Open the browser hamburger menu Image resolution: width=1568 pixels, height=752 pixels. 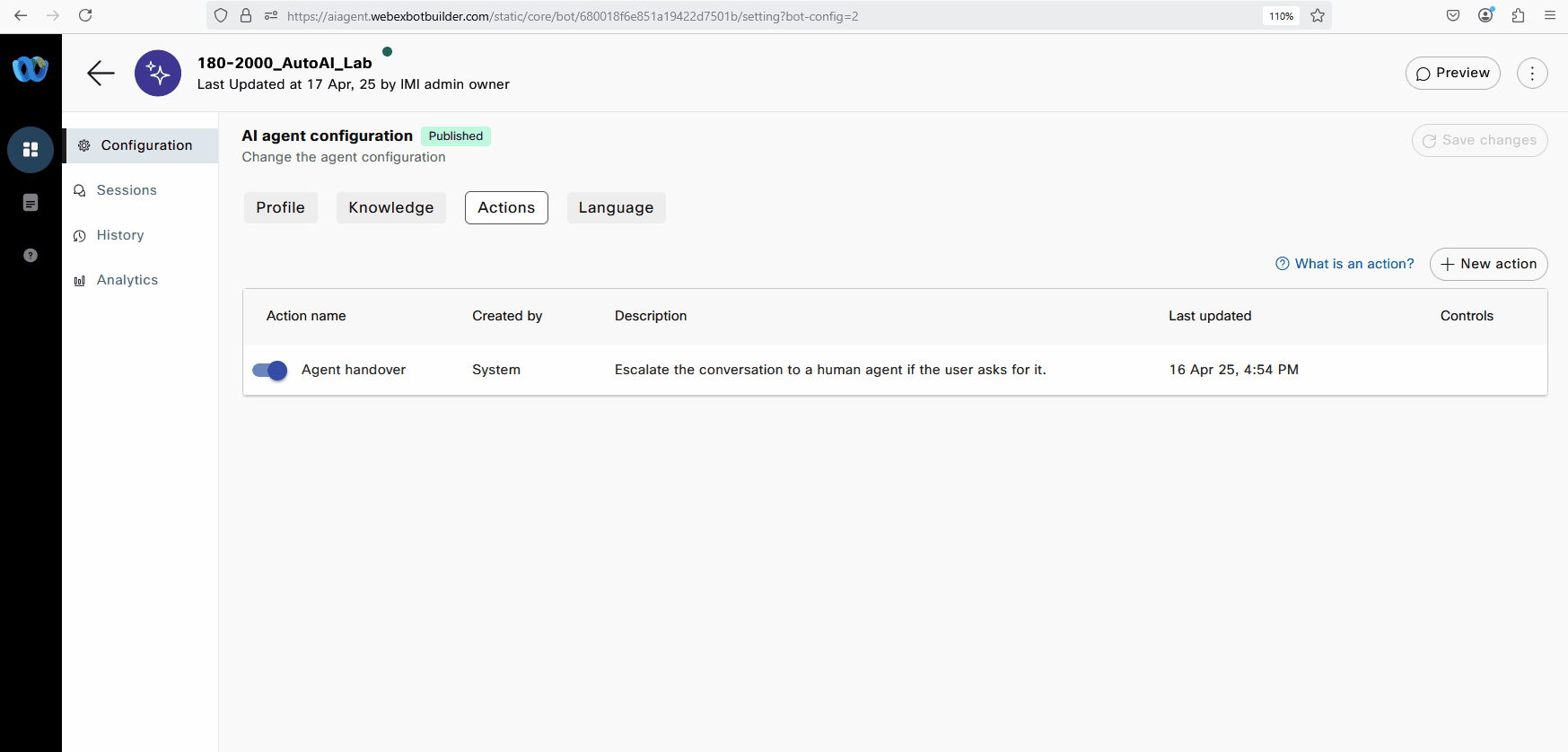(x=1549, y=15)
